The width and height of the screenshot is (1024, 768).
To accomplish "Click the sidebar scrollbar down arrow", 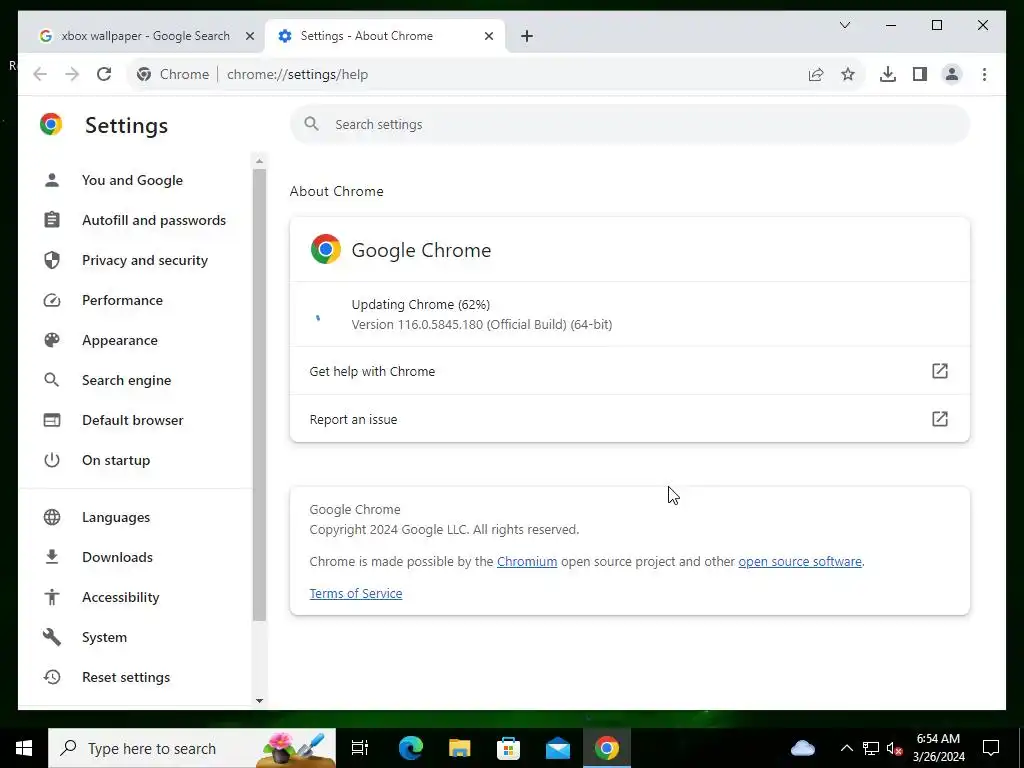I will point(259,701).
